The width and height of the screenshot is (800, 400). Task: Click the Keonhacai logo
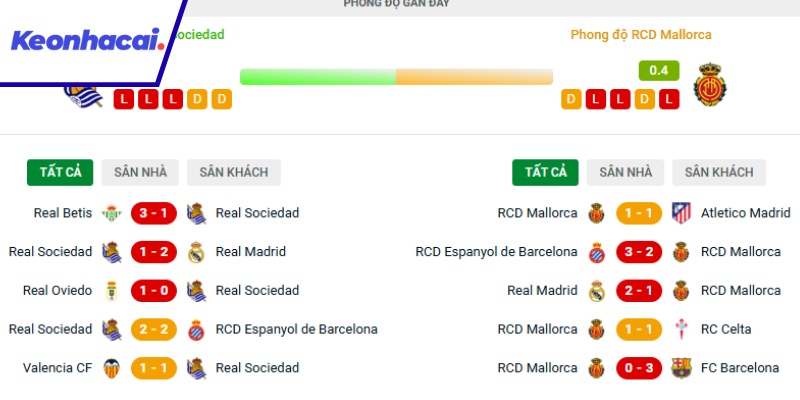[87, 41]
